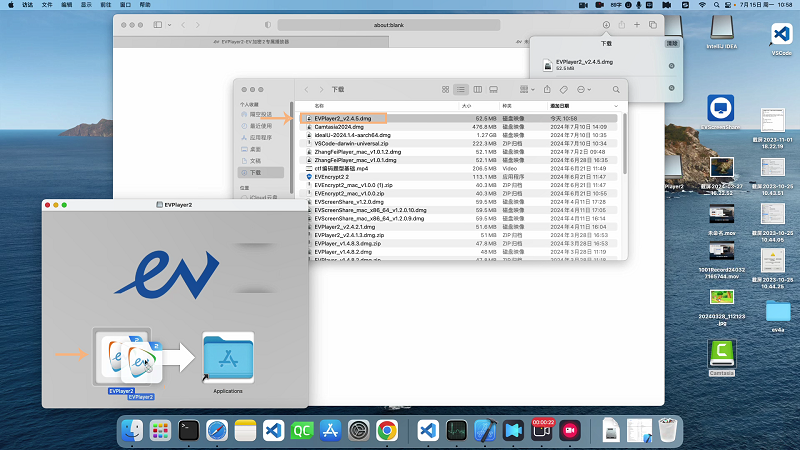Click Safari forward arrow
The width and height of the screenshot is (800, 450).
coord(198,24)
